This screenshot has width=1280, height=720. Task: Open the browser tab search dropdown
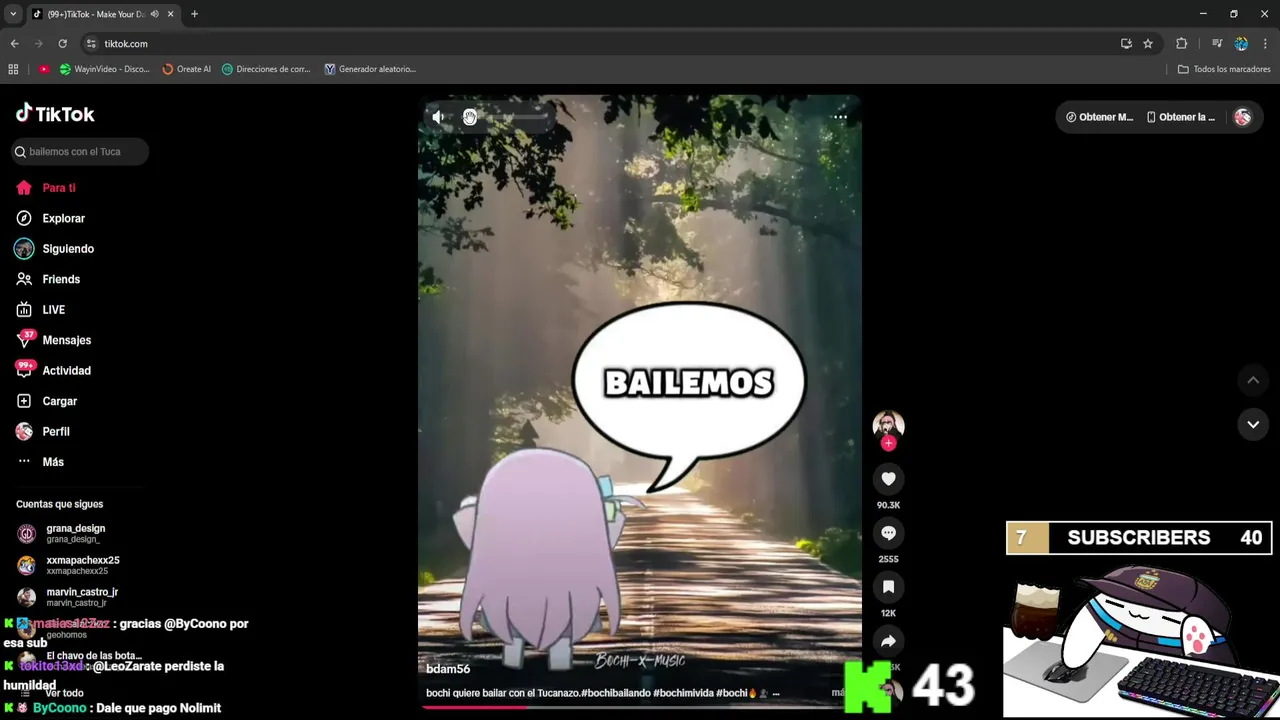[x=13, y=14]
